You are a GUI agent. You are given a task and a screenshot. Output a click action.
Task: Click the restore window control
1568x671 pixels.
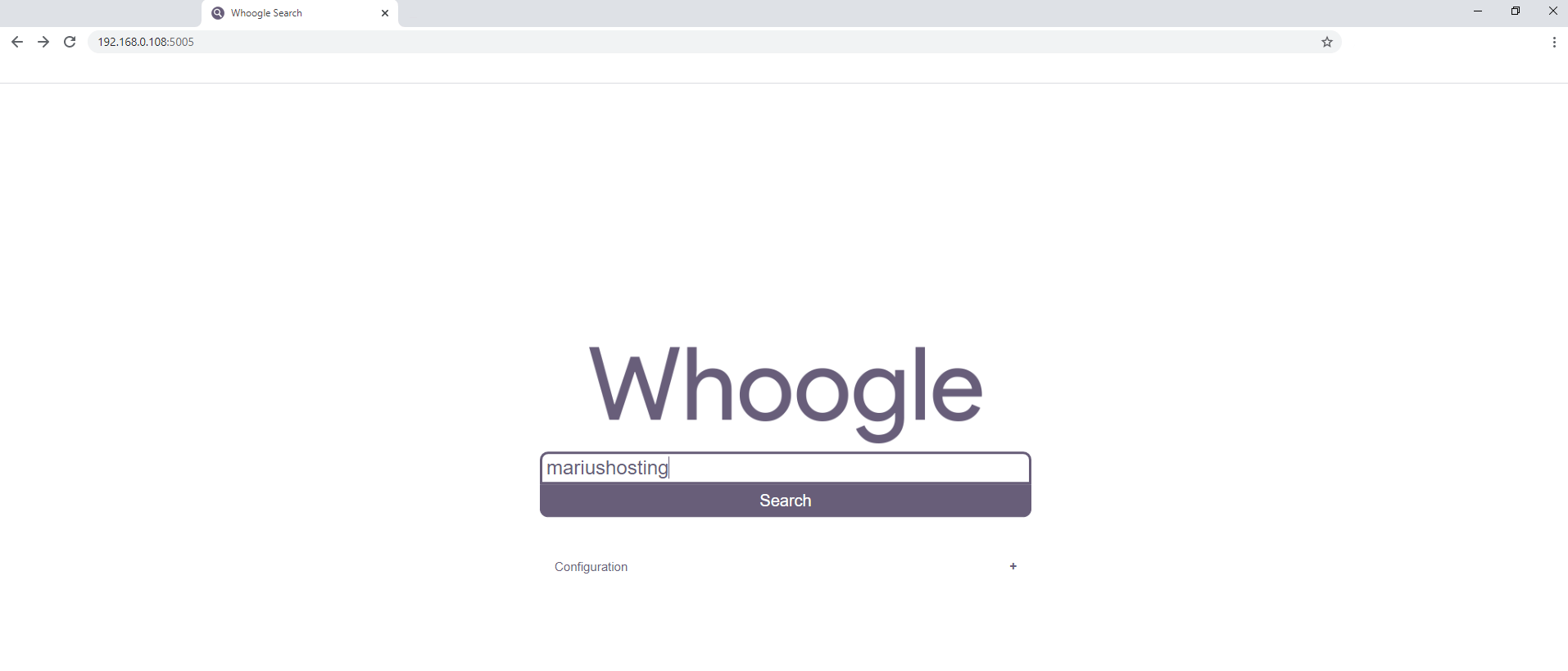pyautogui.click(x=1515, y=11)
